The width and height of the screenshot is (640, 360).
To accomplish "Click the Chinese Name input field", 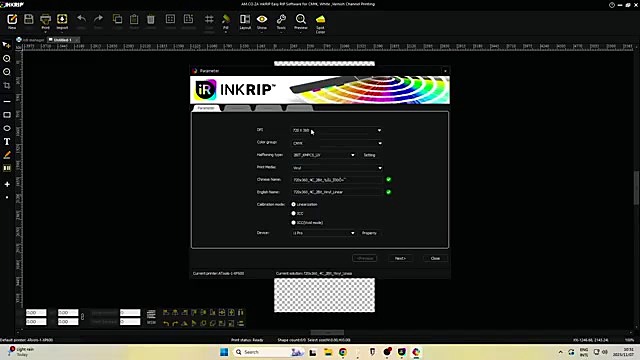I will click(x=337, y=180).
